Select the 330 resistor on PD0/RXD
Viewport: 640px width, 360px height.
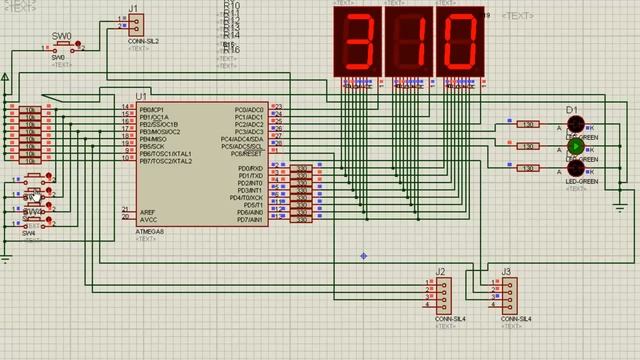tap(301, 168)
